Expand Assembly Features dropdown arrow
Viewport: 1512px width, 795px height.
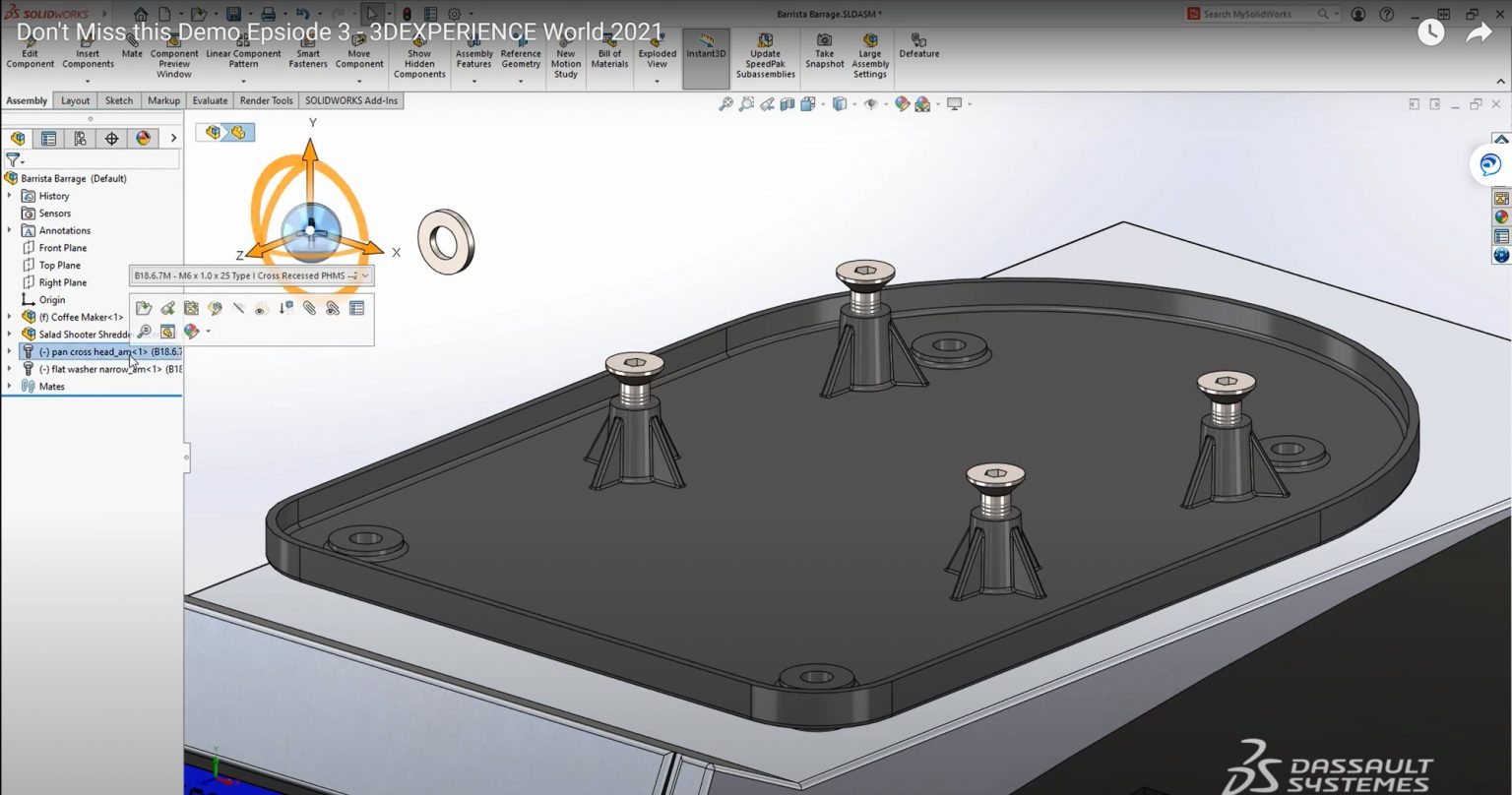(x=473, y=82)
